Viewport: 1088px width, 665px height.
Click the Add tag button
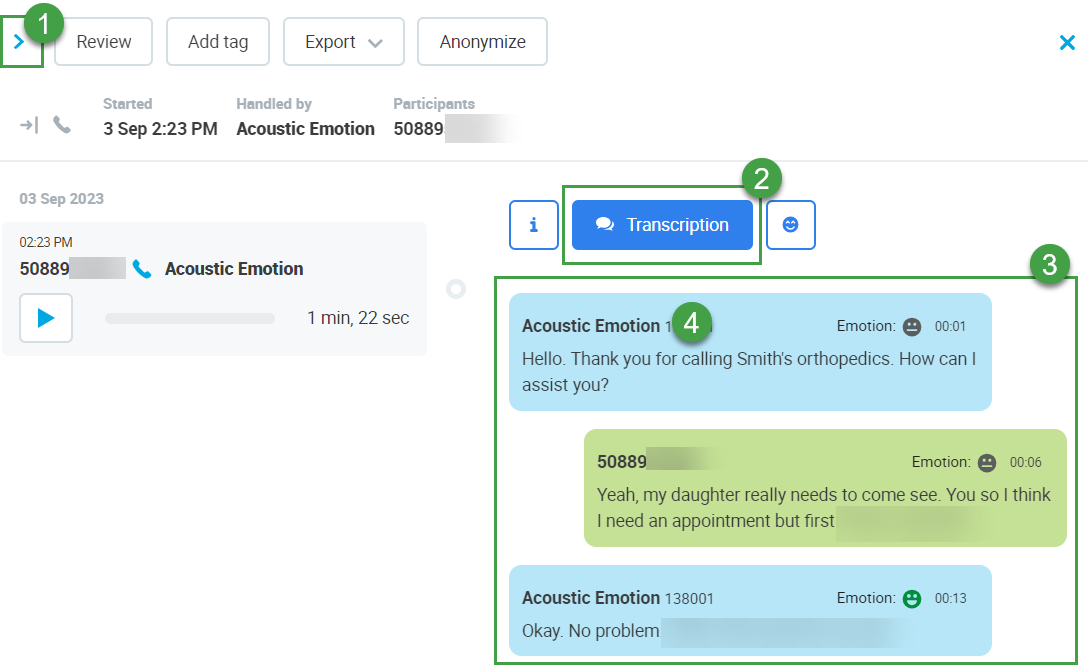217,42
